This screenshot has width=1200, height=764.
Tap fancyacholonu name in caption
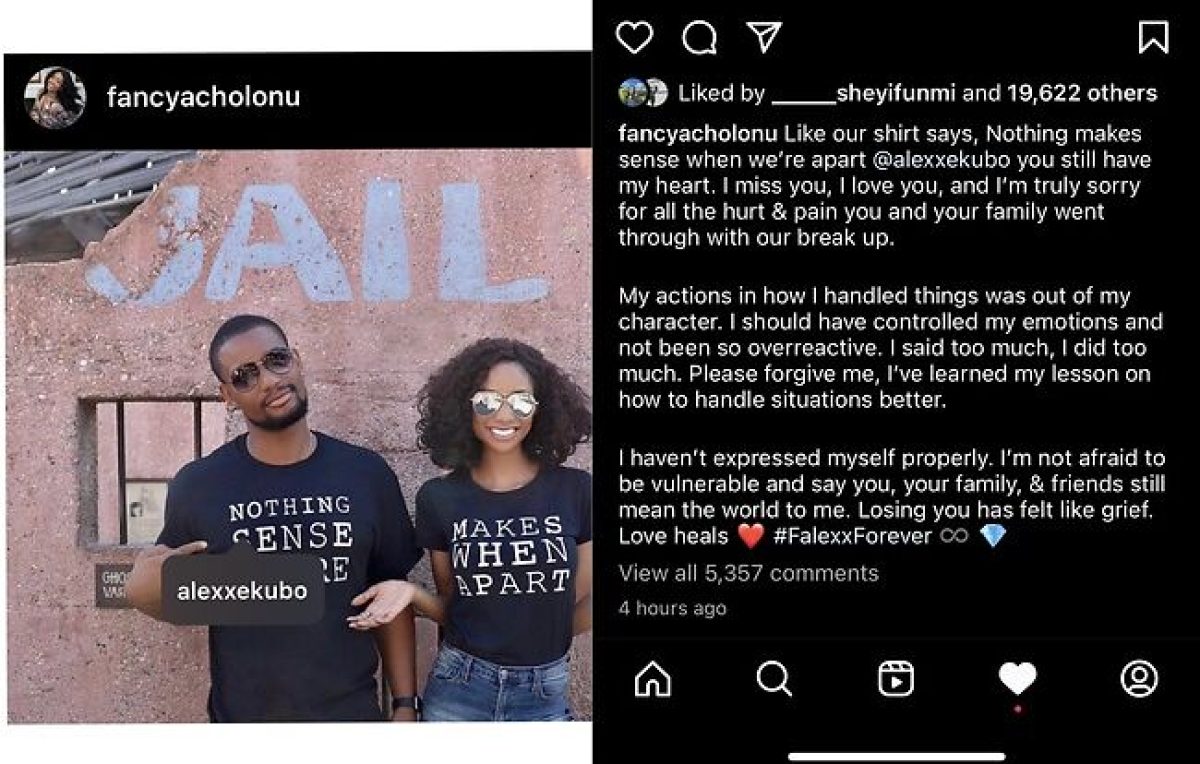tap(699, 134)
